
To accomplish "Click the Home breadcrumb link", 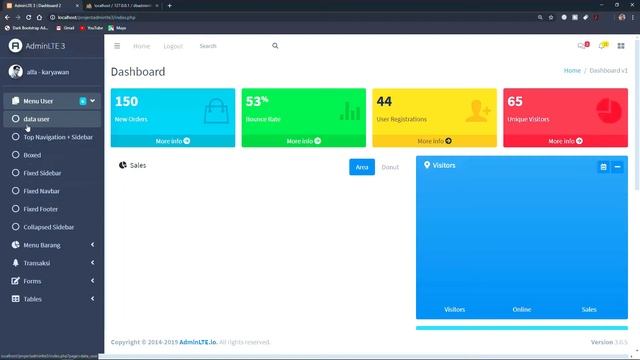I will tap(572, 71).
